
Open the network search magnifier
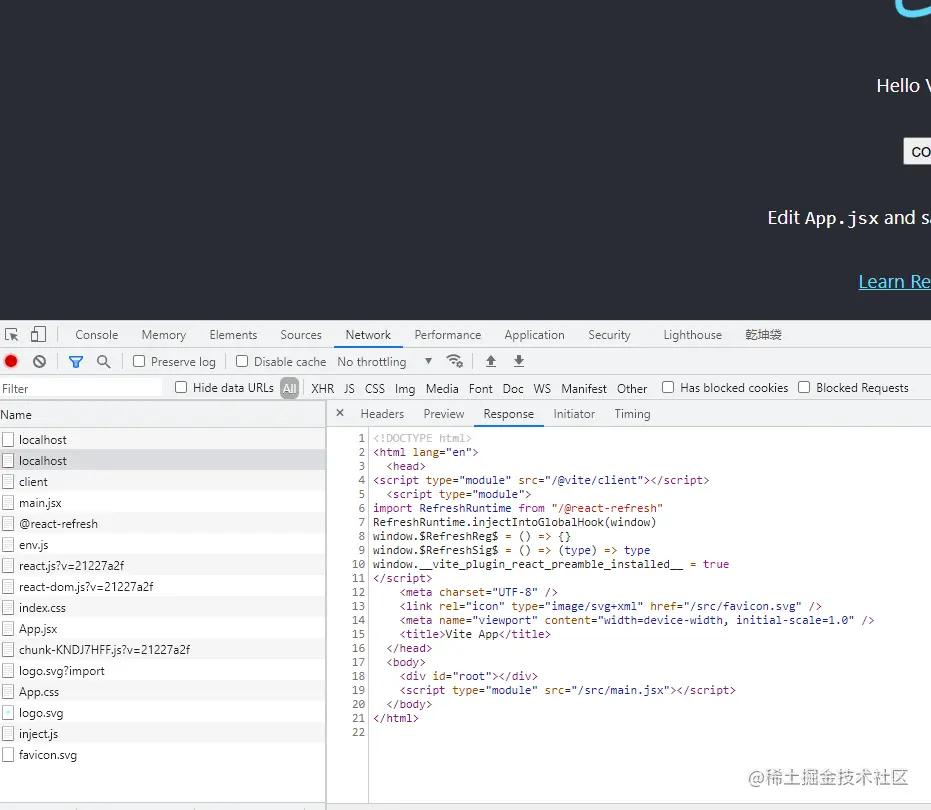pos(103,362)
